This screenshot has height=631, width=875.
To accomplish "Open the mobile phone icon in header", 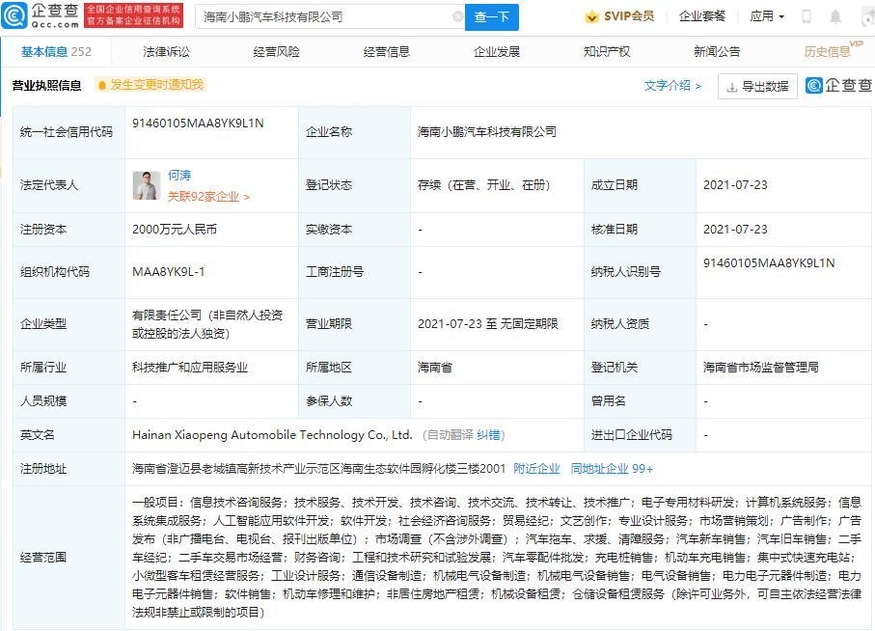I will (x=806, y=17).
